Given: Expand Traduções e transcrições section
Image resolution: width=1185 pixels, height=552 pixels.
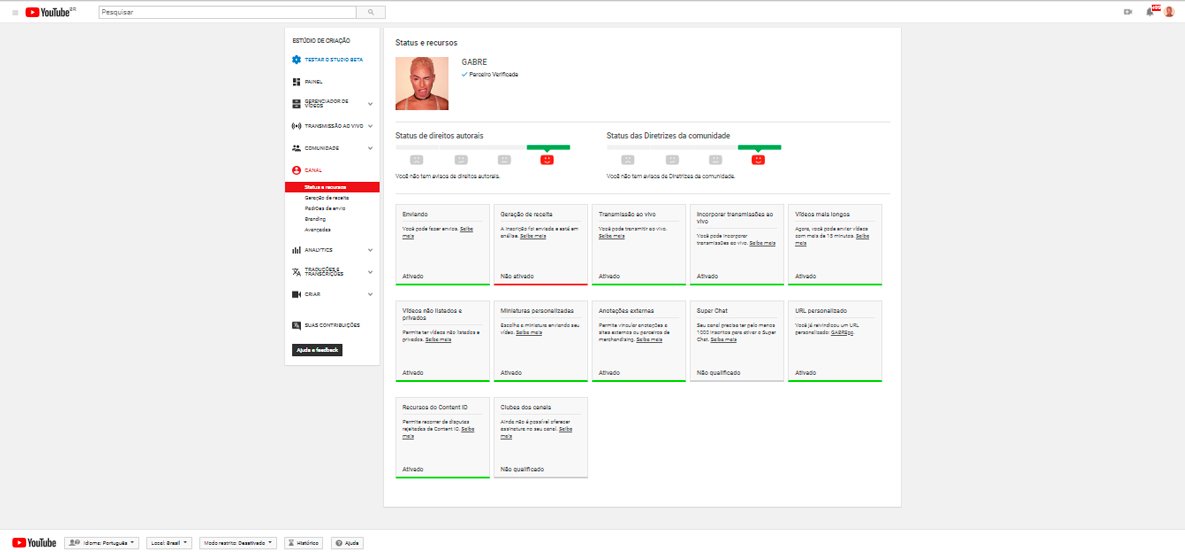Looking at the screenshot, I should pyautogui.click(x=370, y=272).
